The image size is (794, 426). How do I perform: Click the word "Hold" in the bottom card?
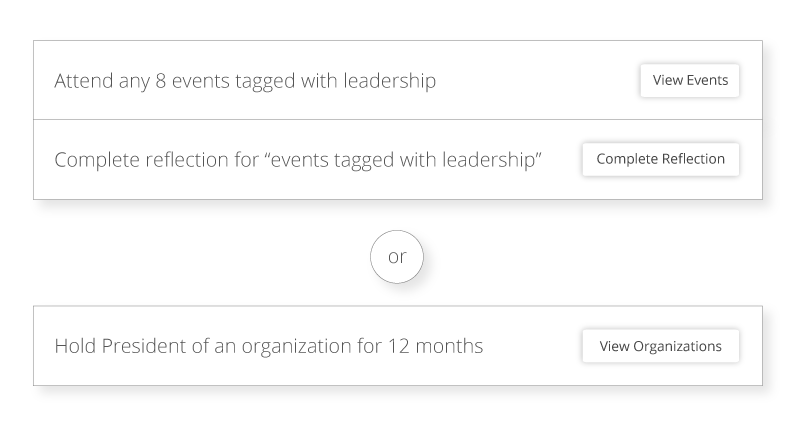pos(74,346)
